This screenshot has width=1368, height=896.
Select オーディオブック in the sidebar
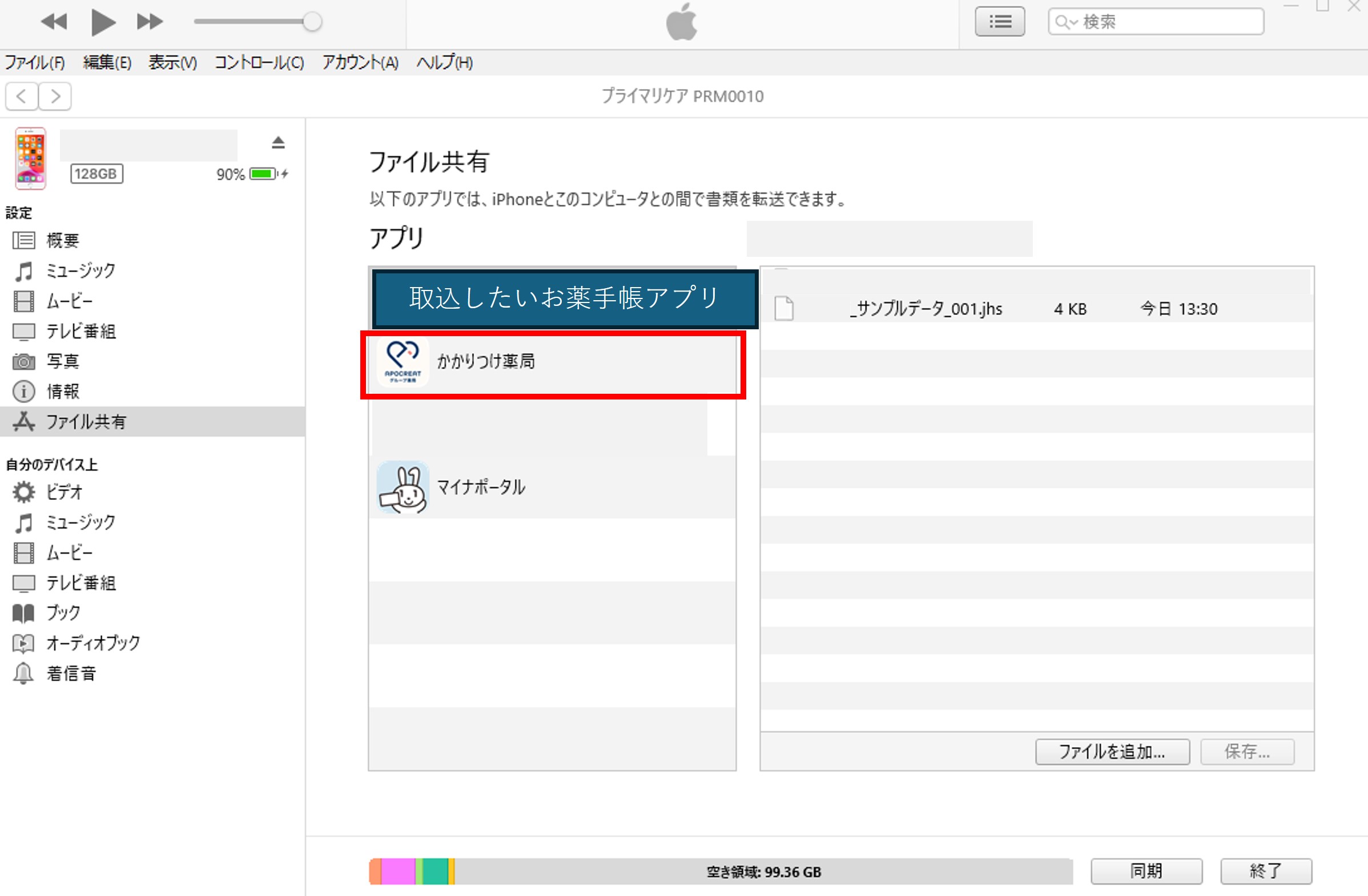(152, 643)
